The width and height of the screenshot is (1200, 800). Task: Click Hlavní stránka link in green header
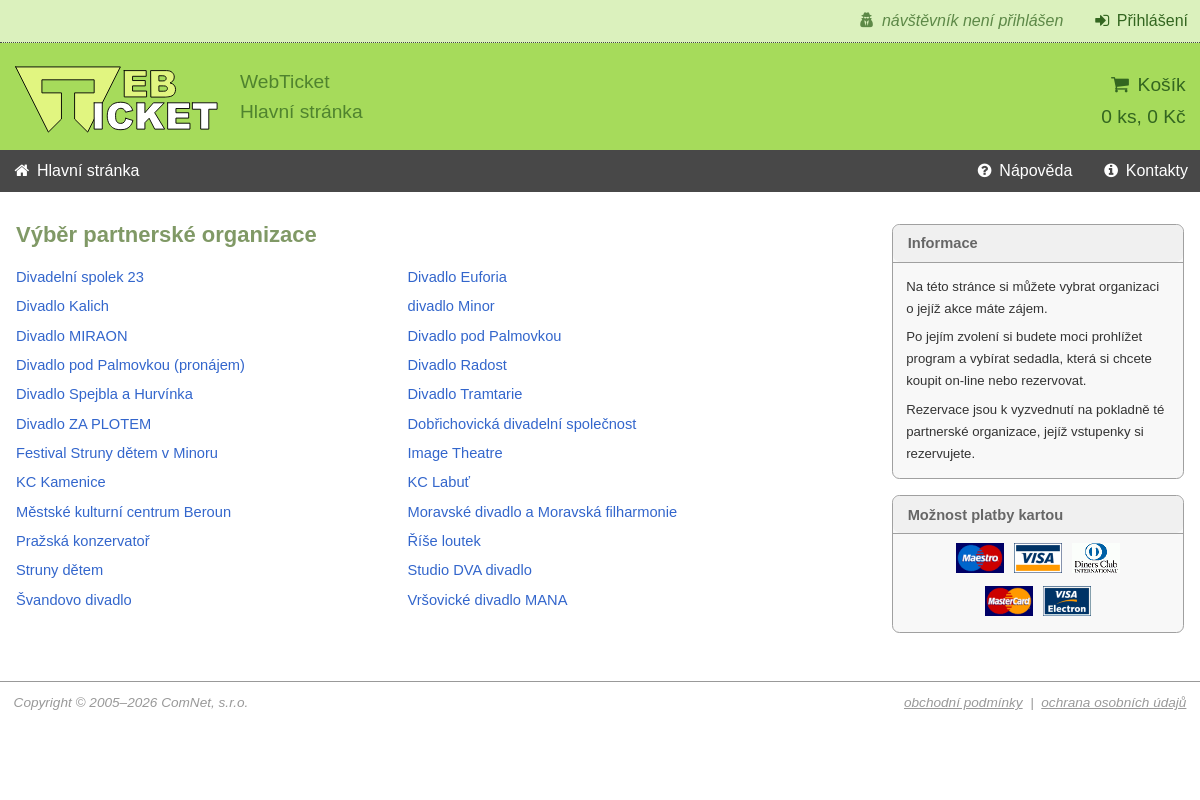301,112
